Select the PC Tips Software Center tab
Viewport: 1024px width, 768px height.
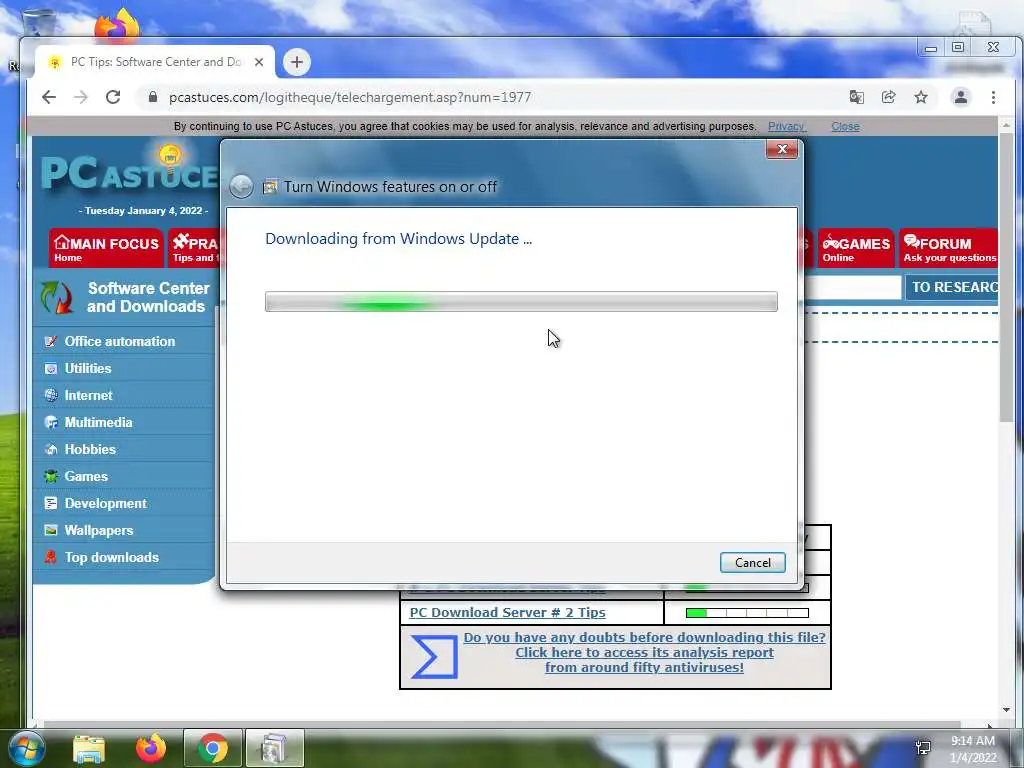point(155,62)
